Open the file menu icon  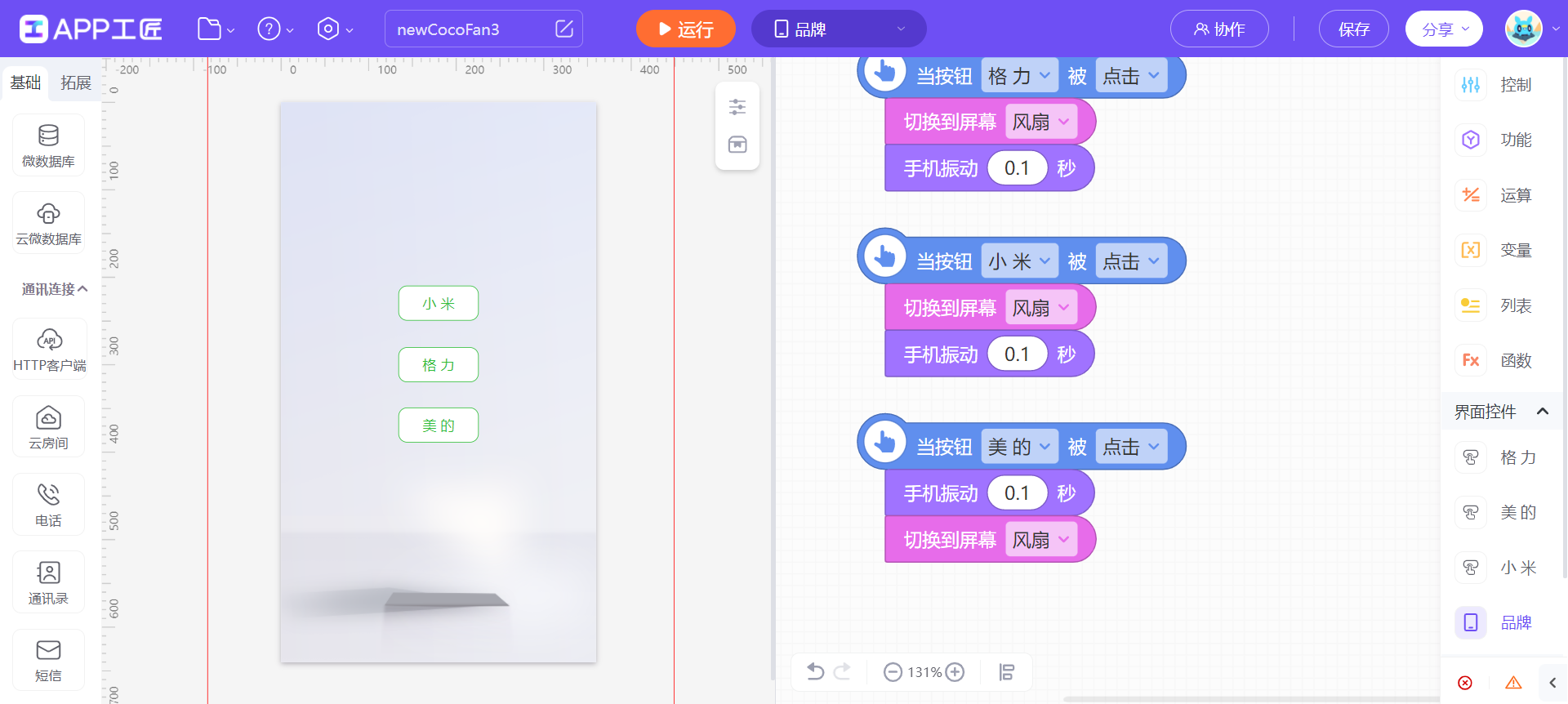point(216,29)
